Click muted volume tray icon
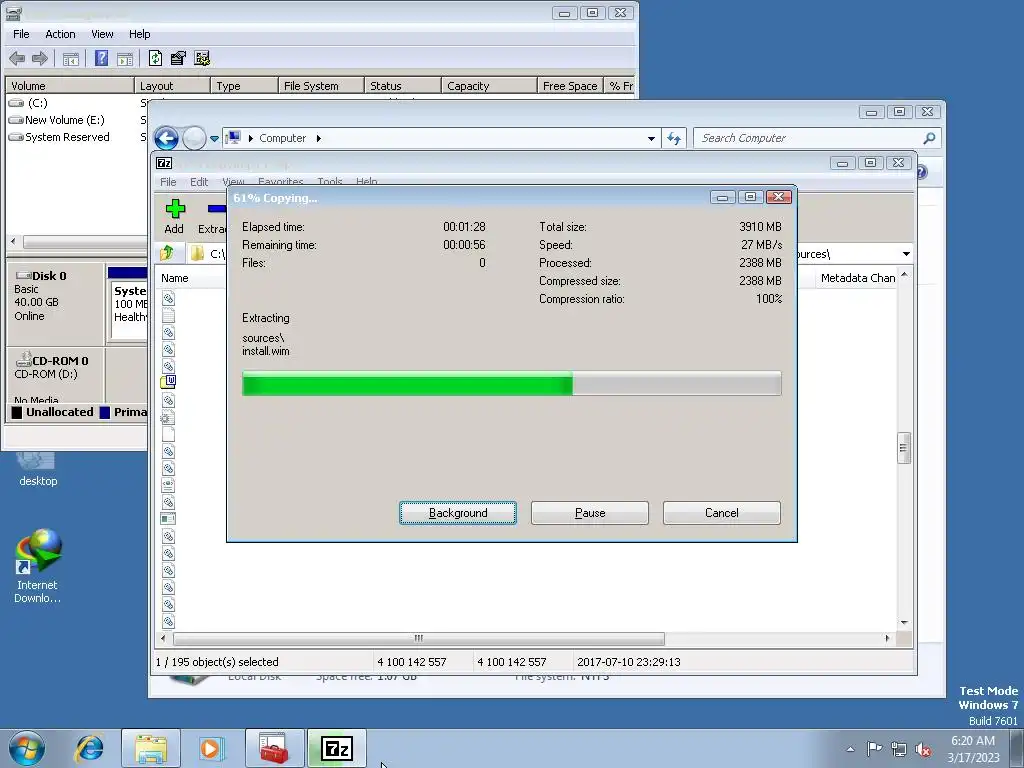 point(923,749)
